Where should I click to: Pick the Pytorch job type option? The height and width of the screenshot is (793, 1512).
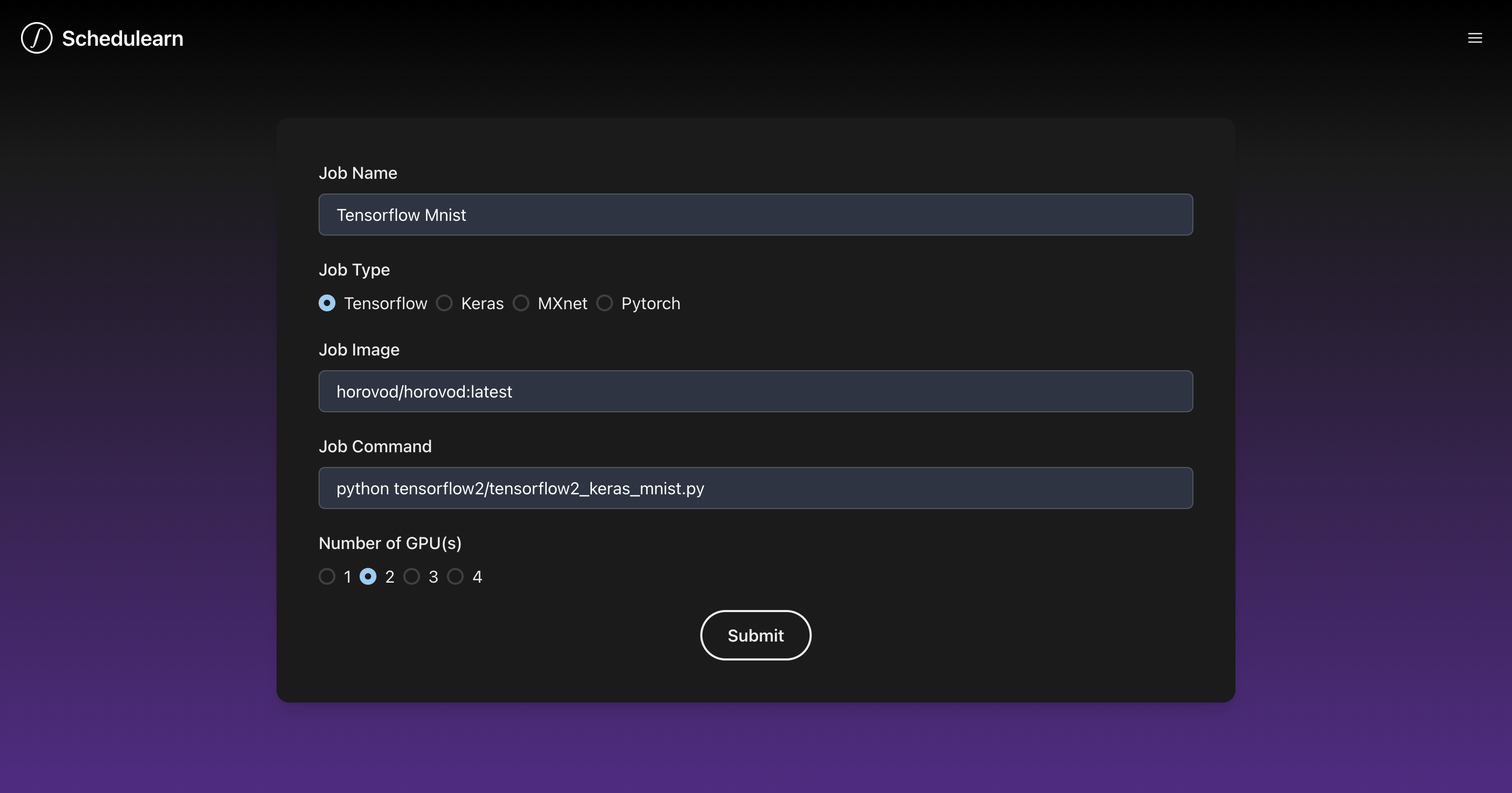[605, 303]
